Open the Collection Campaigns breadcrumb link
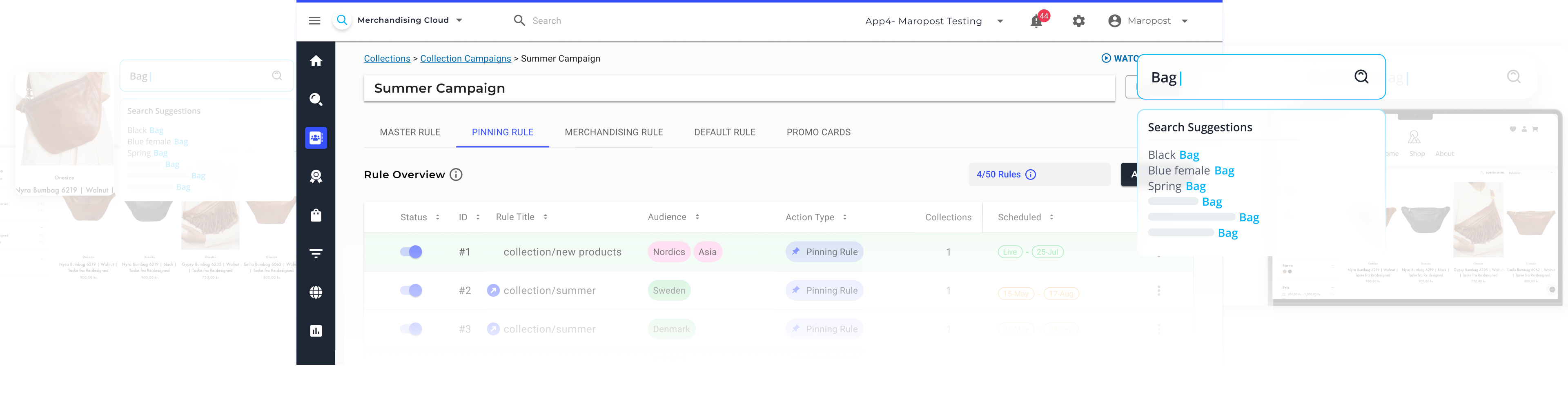Viewport: 1568px width, 408px height. [x=465, y=58]
